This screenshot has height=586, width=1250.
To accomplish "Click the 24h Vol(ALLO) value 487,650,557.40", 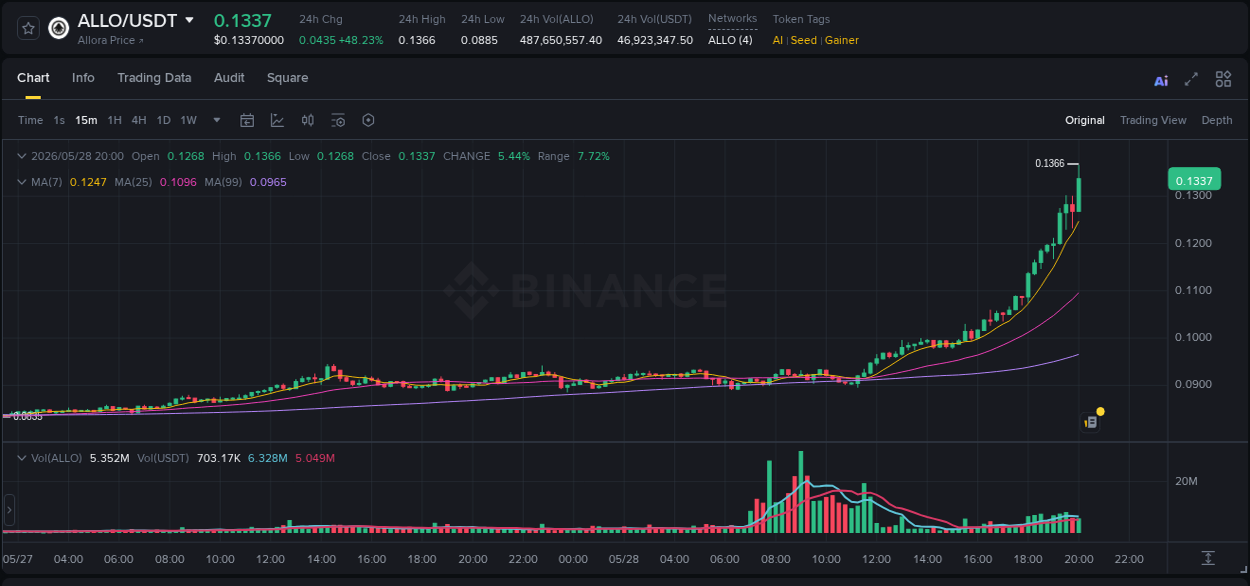I will 561,40.
